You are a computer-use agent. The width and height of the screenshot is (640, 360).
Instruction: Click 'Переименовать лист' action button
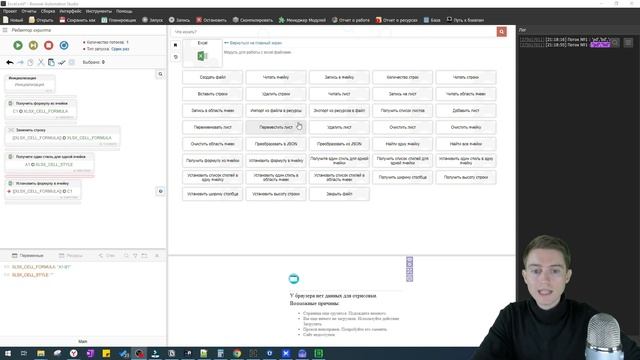pos(213,127)
